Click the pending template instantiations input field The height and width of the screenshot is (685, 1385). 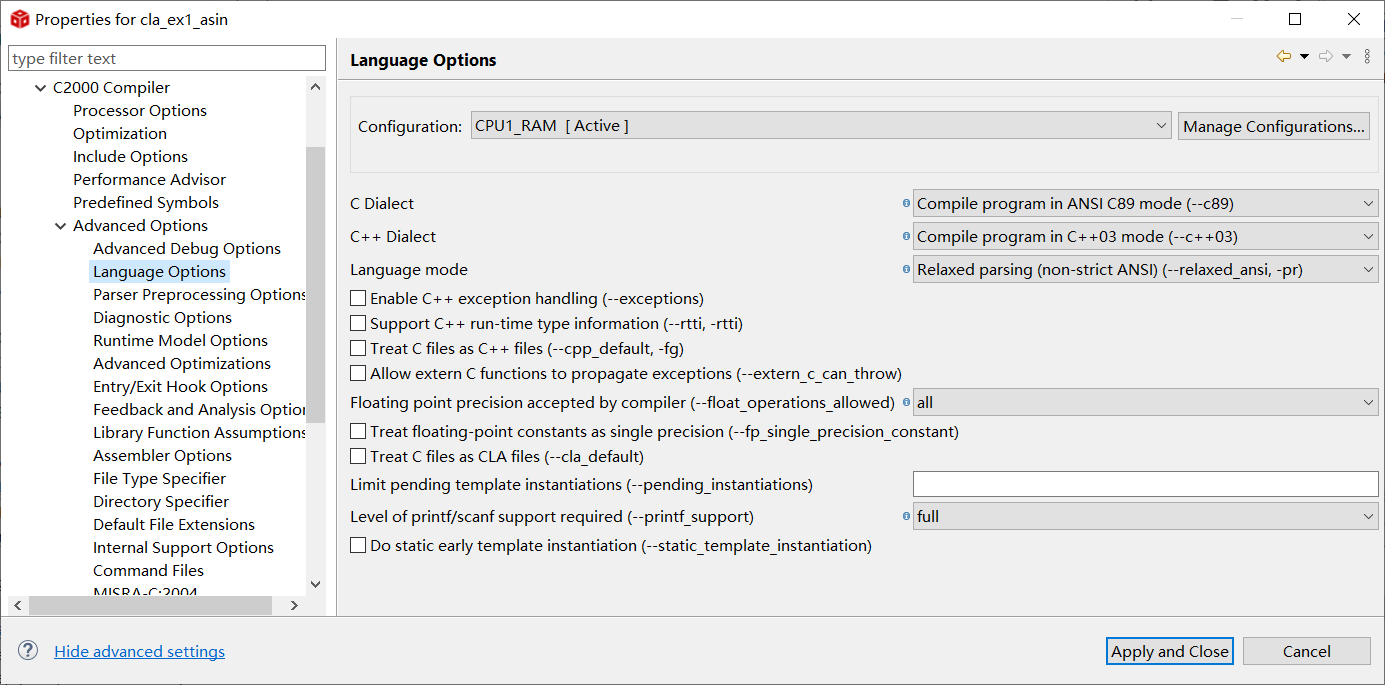coord(1146,484)
